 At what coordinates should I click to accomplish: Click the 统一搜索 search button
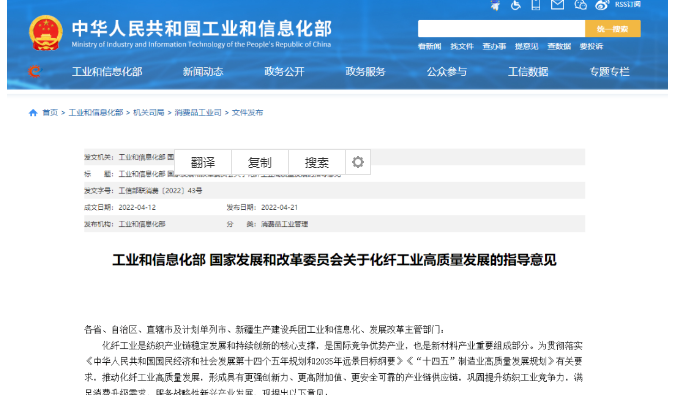coord(613,29)
